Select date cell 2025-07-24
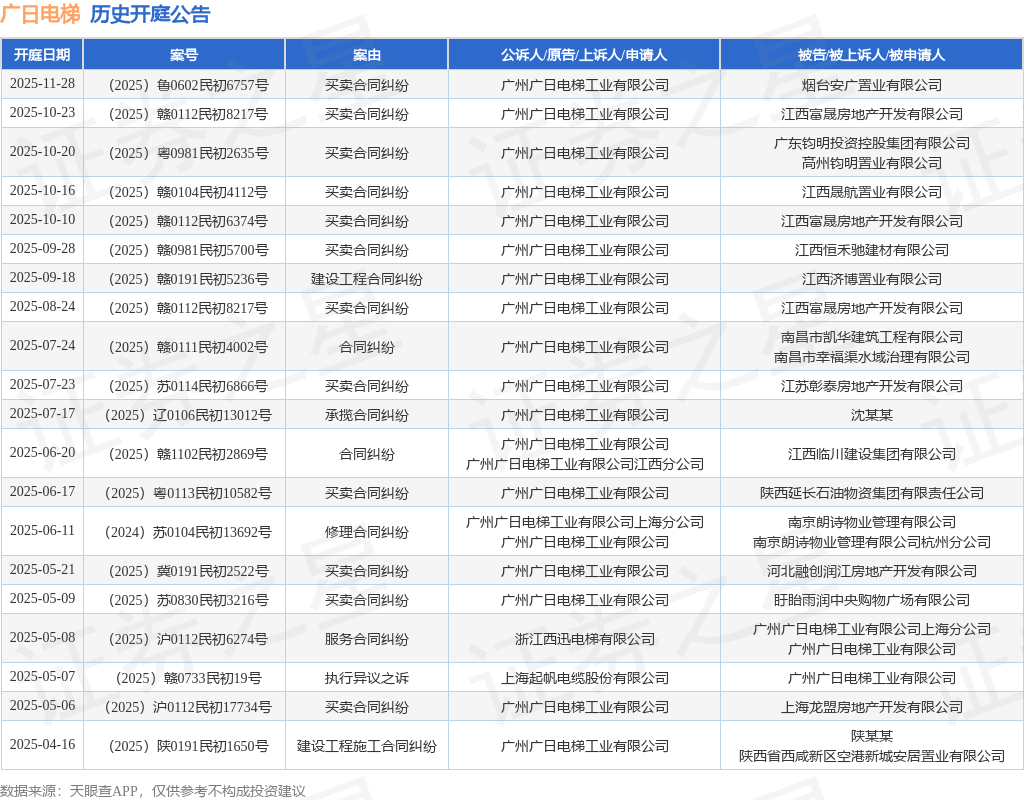The image size is (1024, 800). click(x=42, y=345)
